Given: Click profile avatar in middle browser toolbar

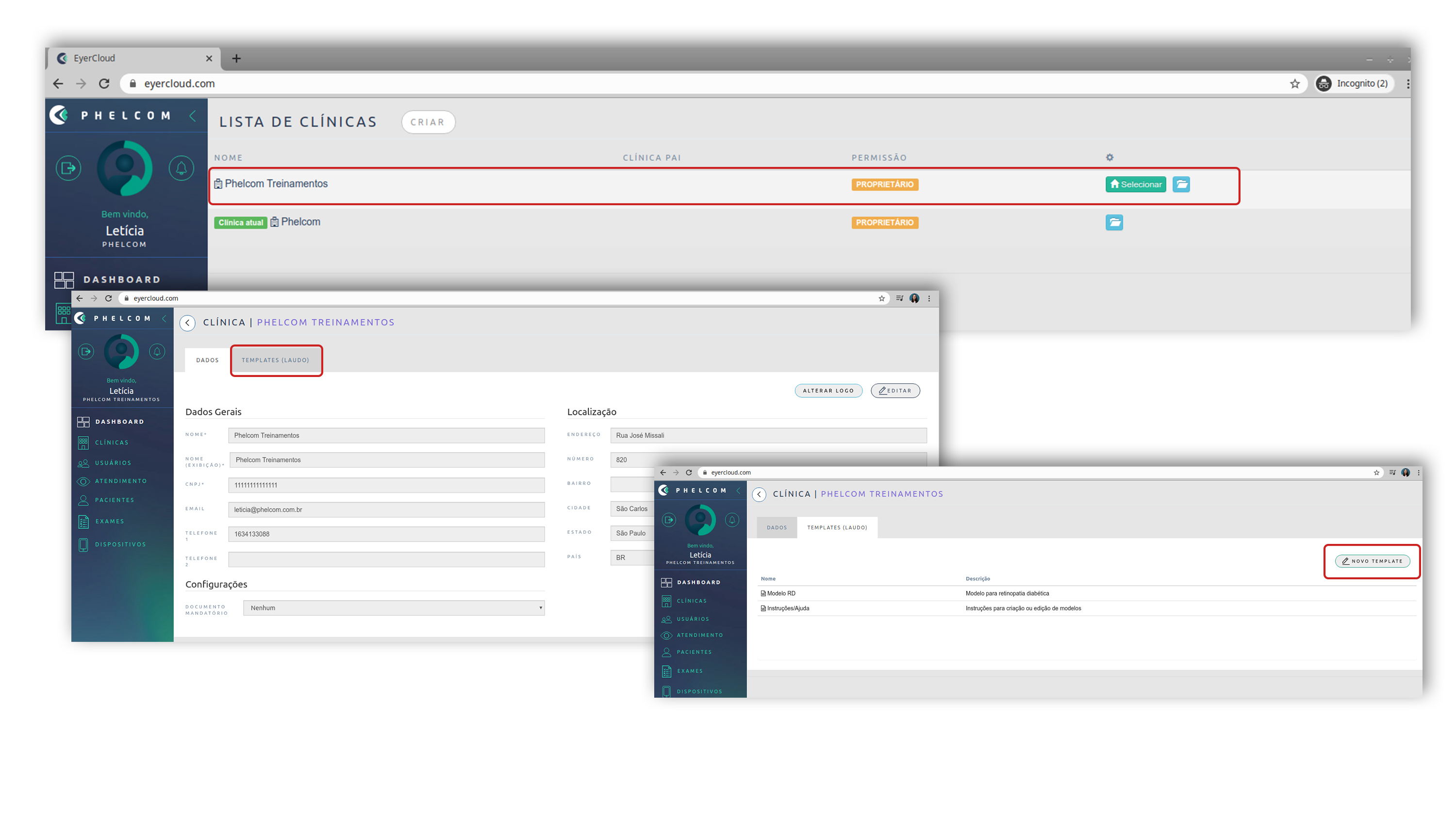Looking at the screenshot, I should (x=914, y=298).
